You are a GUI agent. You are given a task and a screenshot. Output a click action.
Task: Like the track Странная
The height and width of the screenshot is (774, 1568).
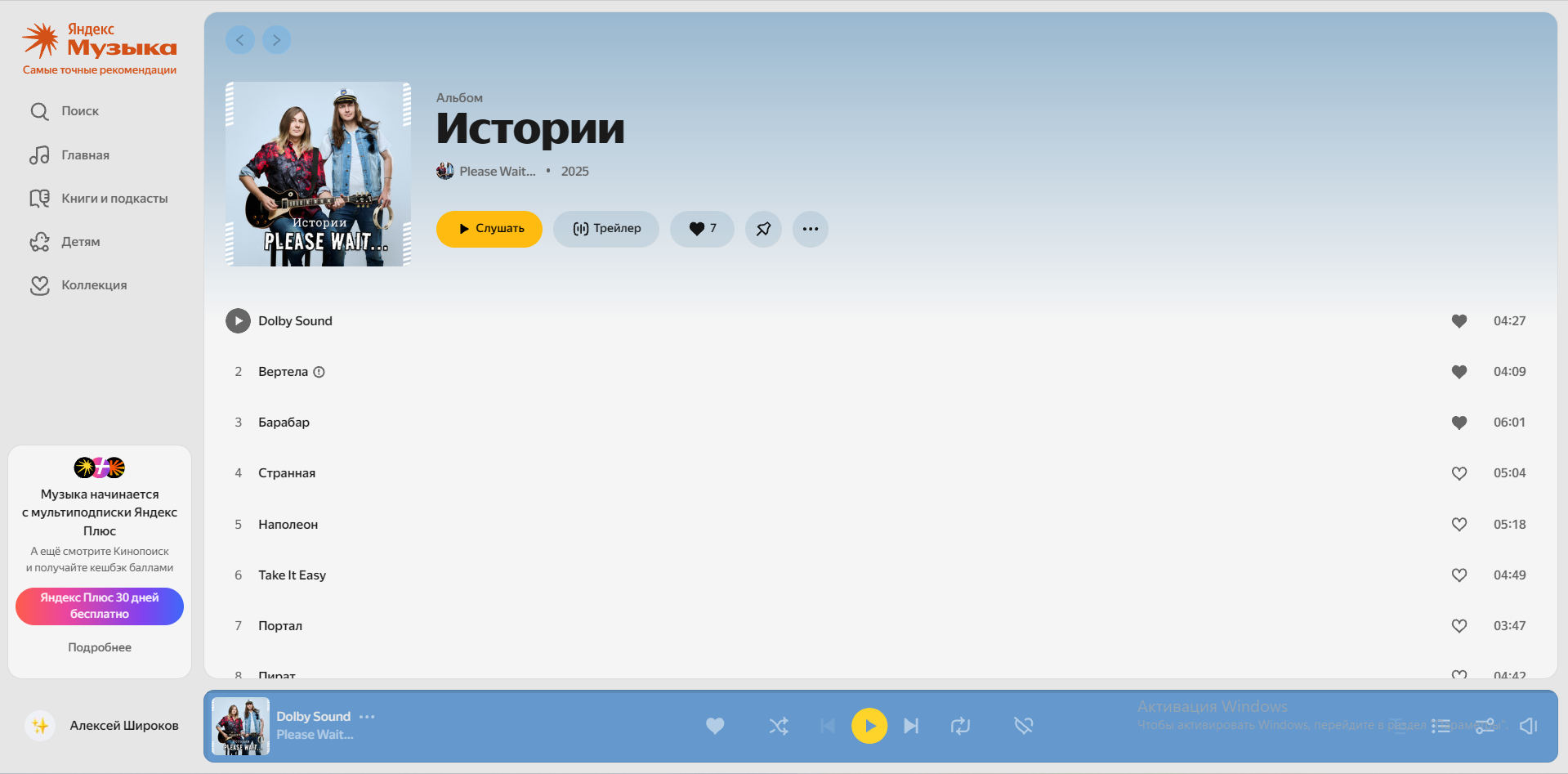coord(1459,473)
